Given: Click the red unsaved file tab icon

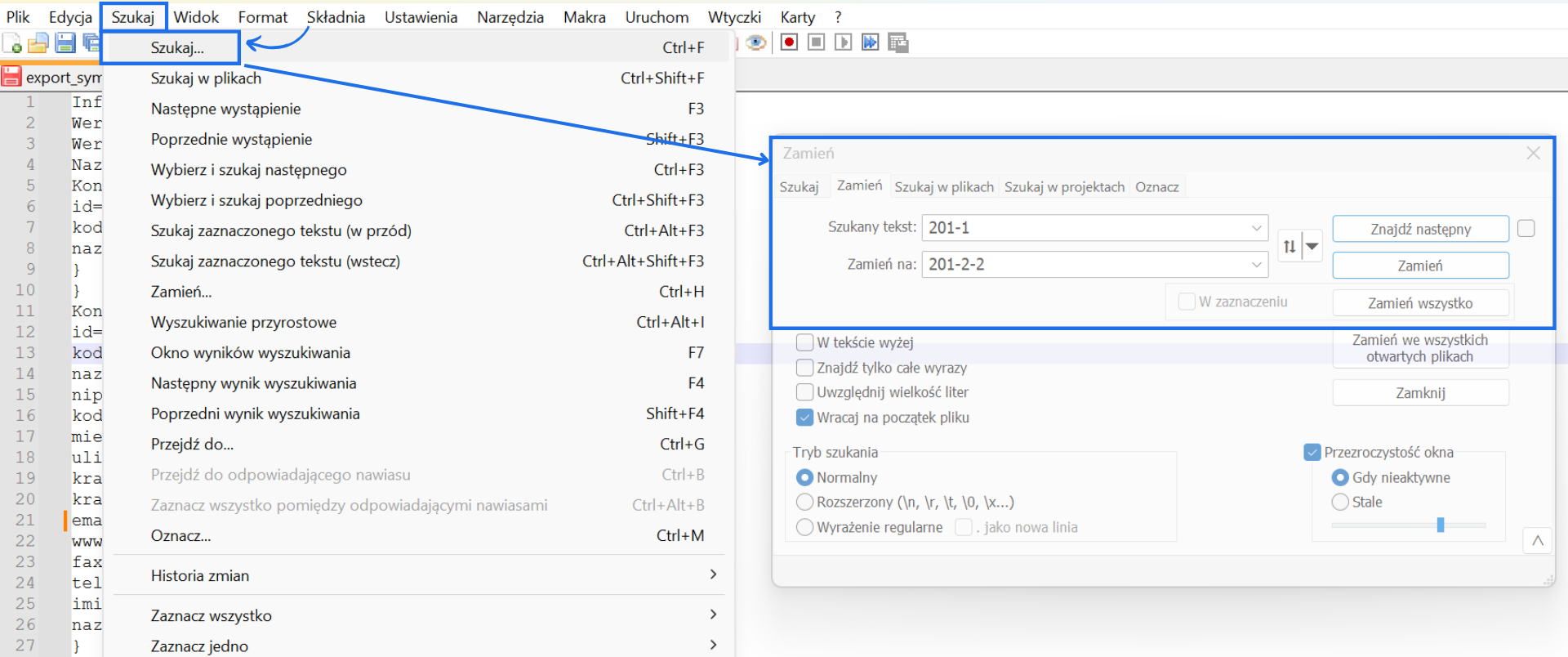Looking at the screenshot, I should [x=11, y=77].
